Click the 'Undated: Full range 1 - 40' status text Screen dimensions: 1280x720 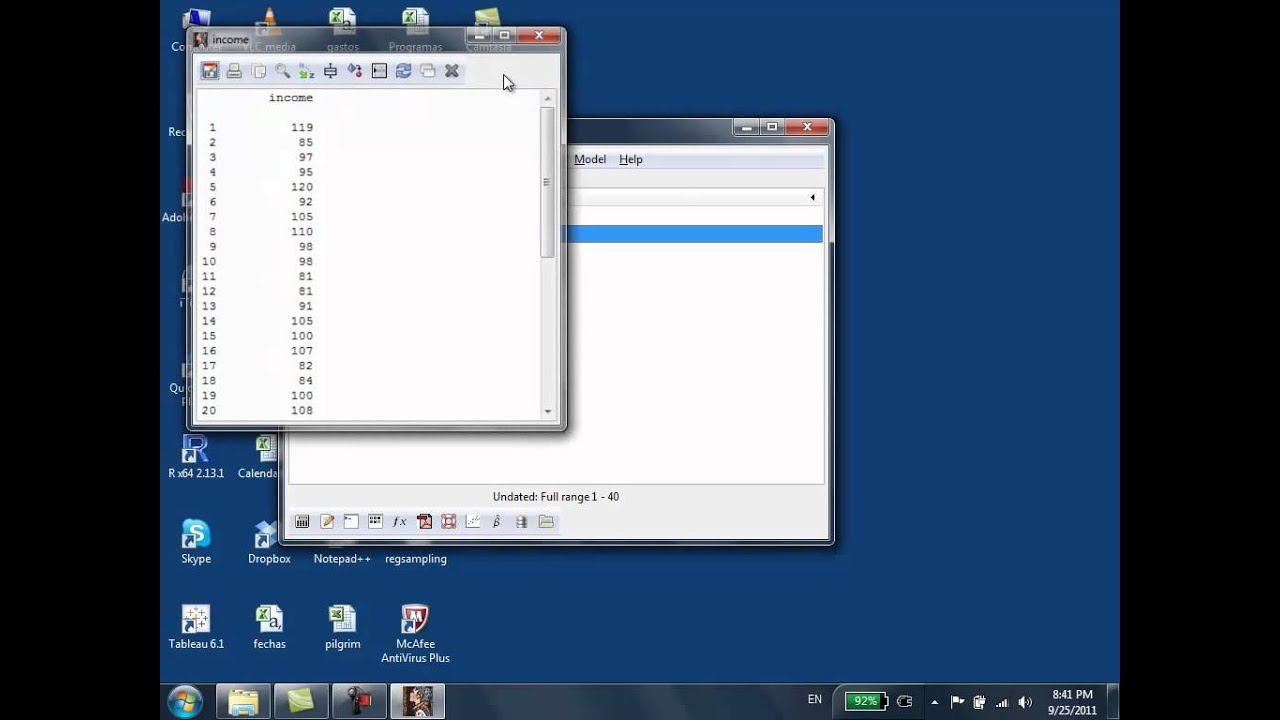556,497
